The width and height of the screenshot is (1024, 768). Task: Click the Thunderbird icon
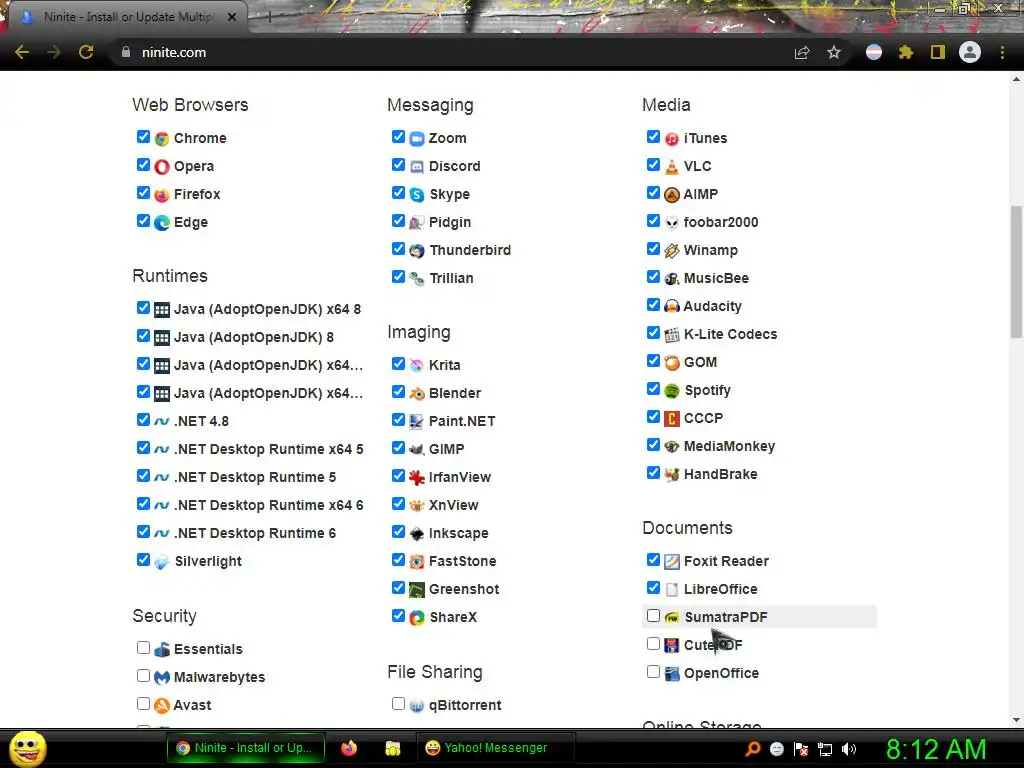point(417,251)
